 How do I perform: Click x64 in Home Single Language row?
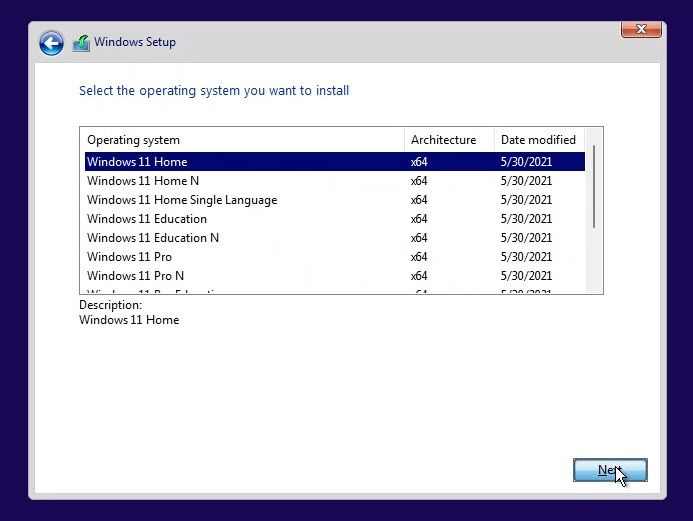coord(419,200)
